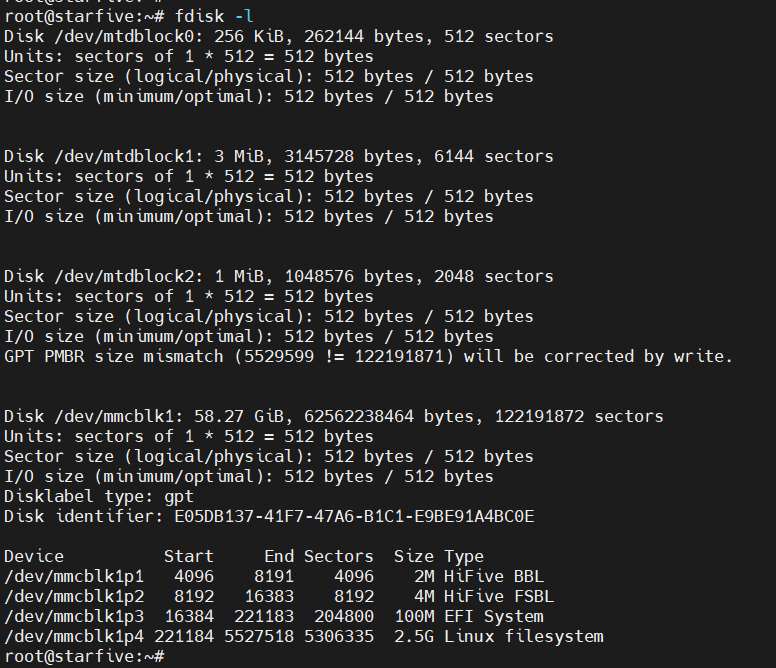
Task: Click the Device column header
Action: [x=34, y=556]
